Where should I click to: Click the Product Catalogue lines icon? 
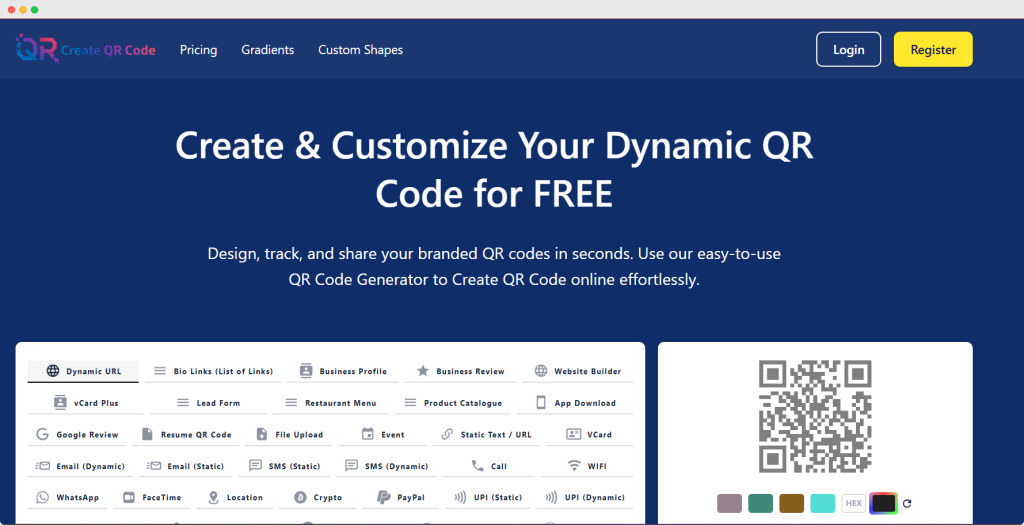point(410,403)
